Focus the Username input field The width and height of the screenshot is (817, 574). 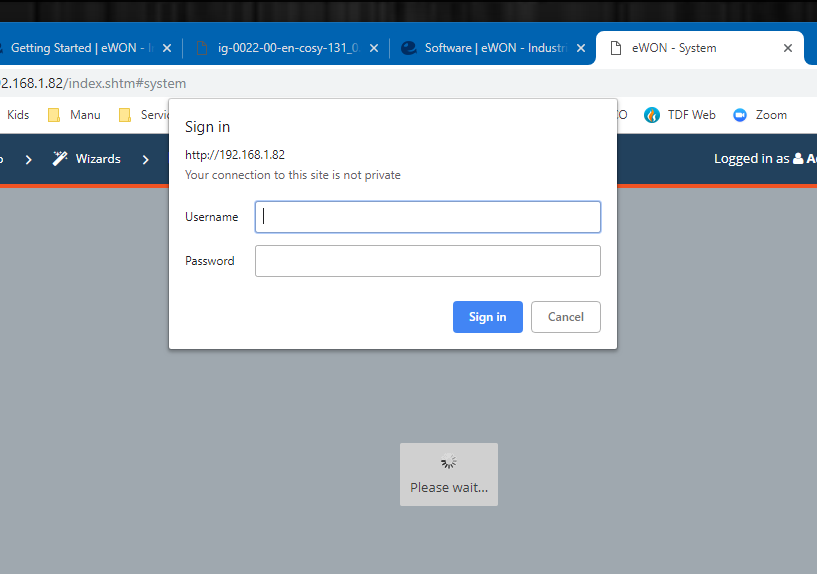428,217
